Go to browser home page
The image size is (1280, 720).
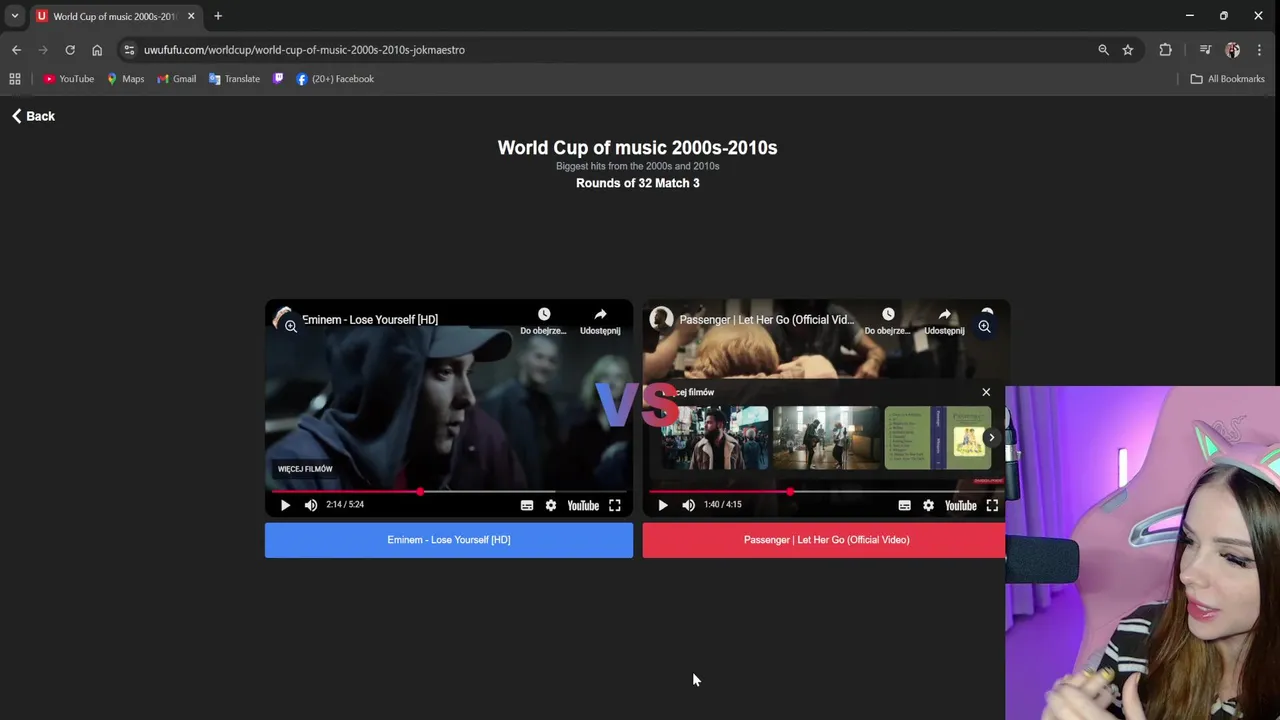pyautogui.click(x=97, y=50)
